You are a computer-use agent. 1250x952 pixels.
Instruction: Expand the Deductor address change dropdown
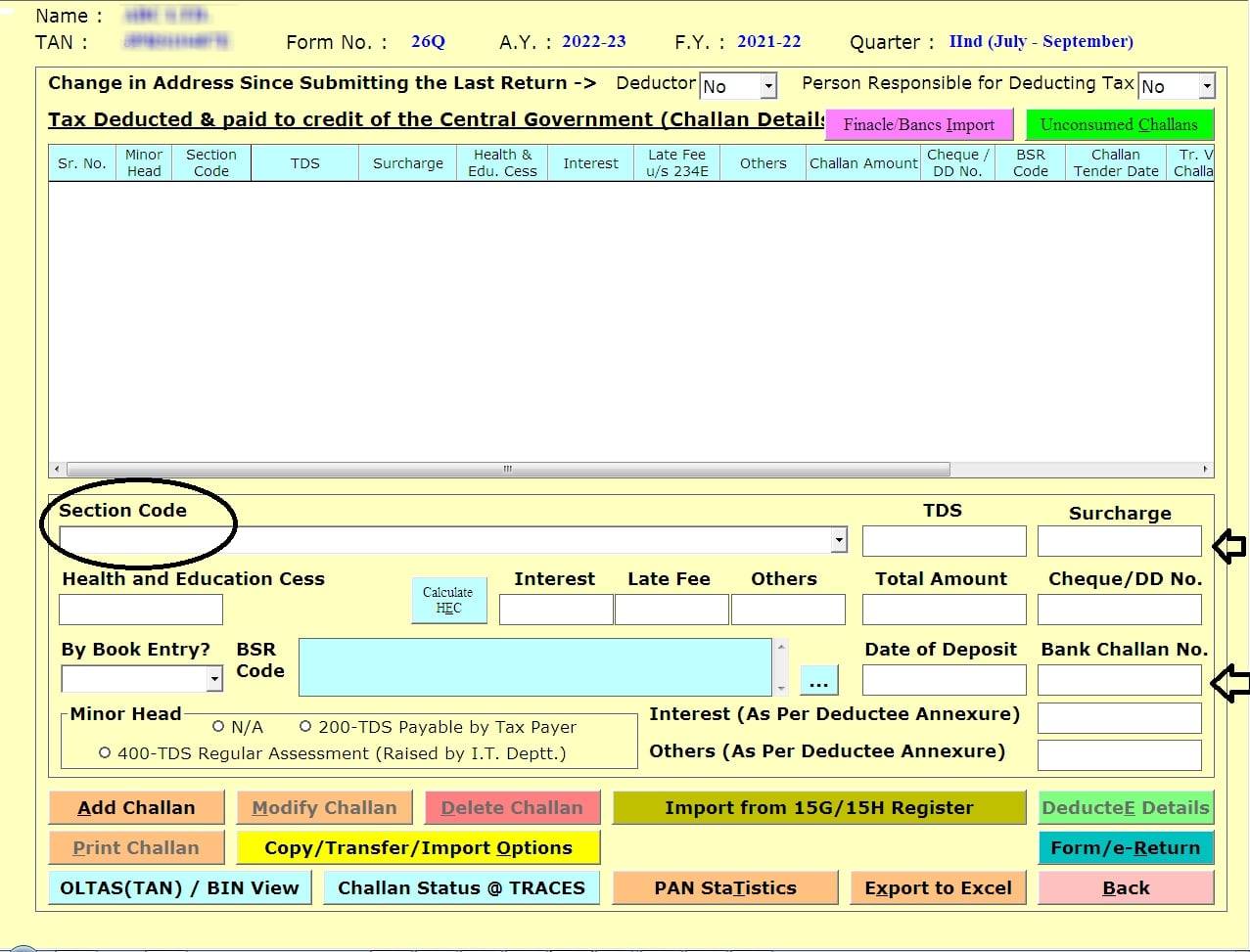coord(768,86)
